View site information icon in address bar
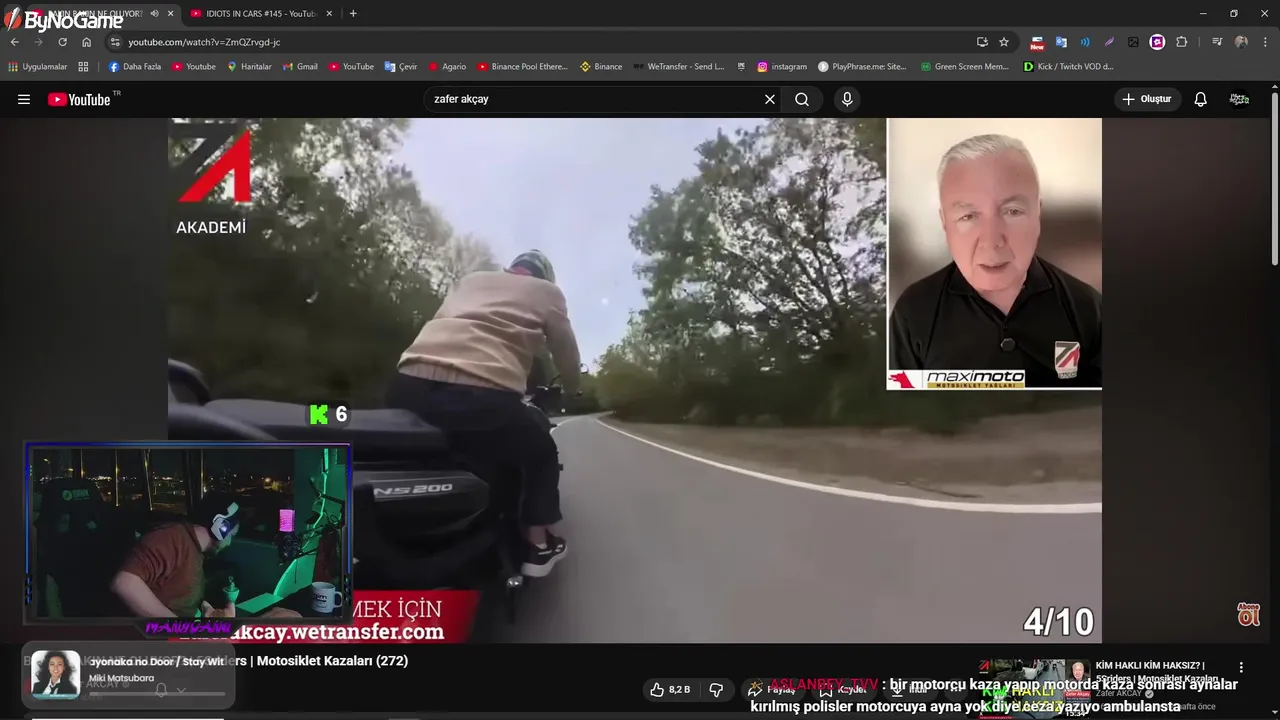 coord(115,42)
